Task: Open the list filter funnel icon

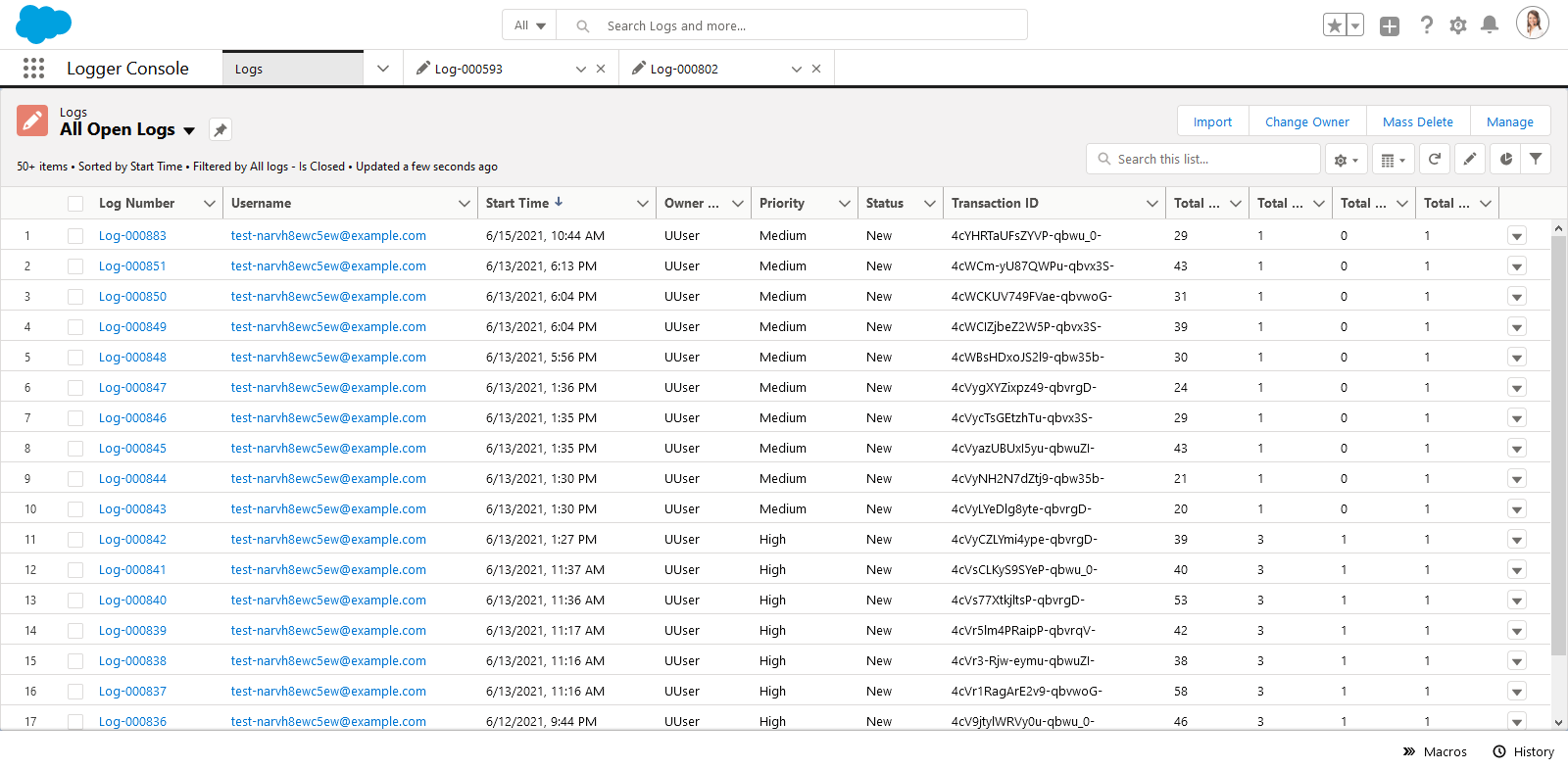Action: pyautogui.click(x=1536, y=159)
